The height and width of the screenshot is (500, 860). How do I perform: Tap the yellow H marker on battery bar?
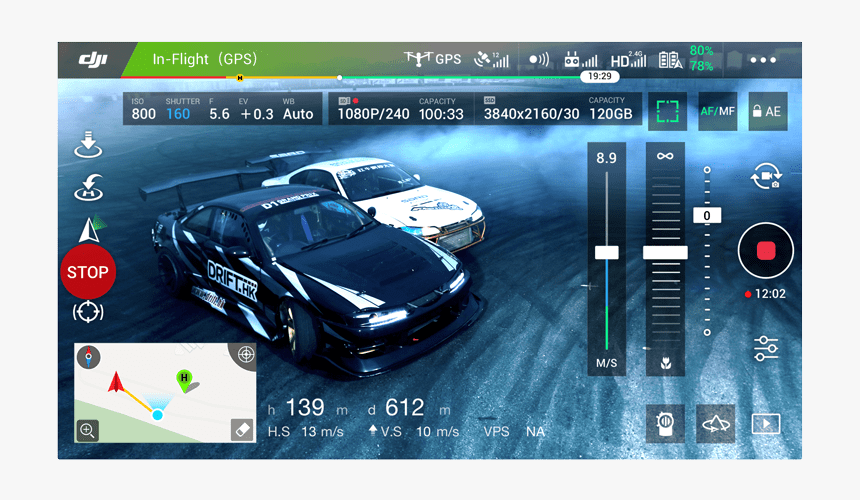pyautogui.click(x=240, y=78)
